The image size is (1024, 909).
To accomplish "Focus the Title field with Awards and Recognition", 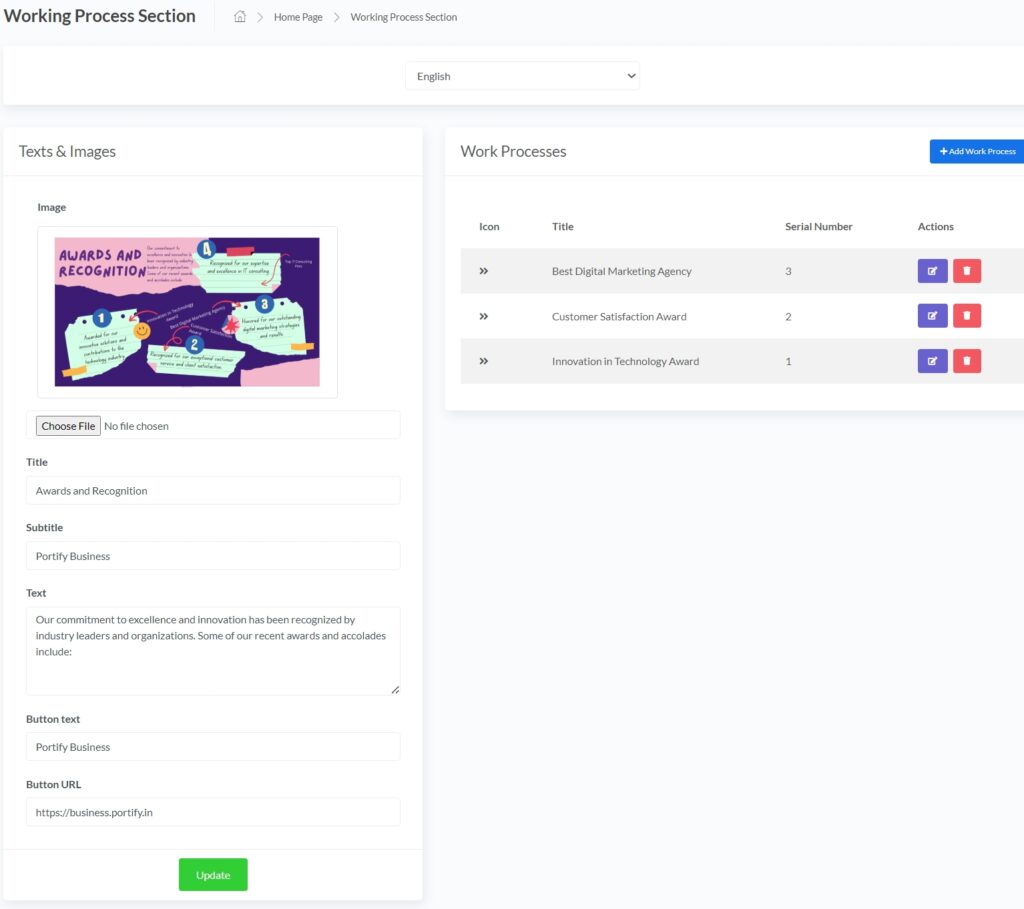I will (213, 490).
